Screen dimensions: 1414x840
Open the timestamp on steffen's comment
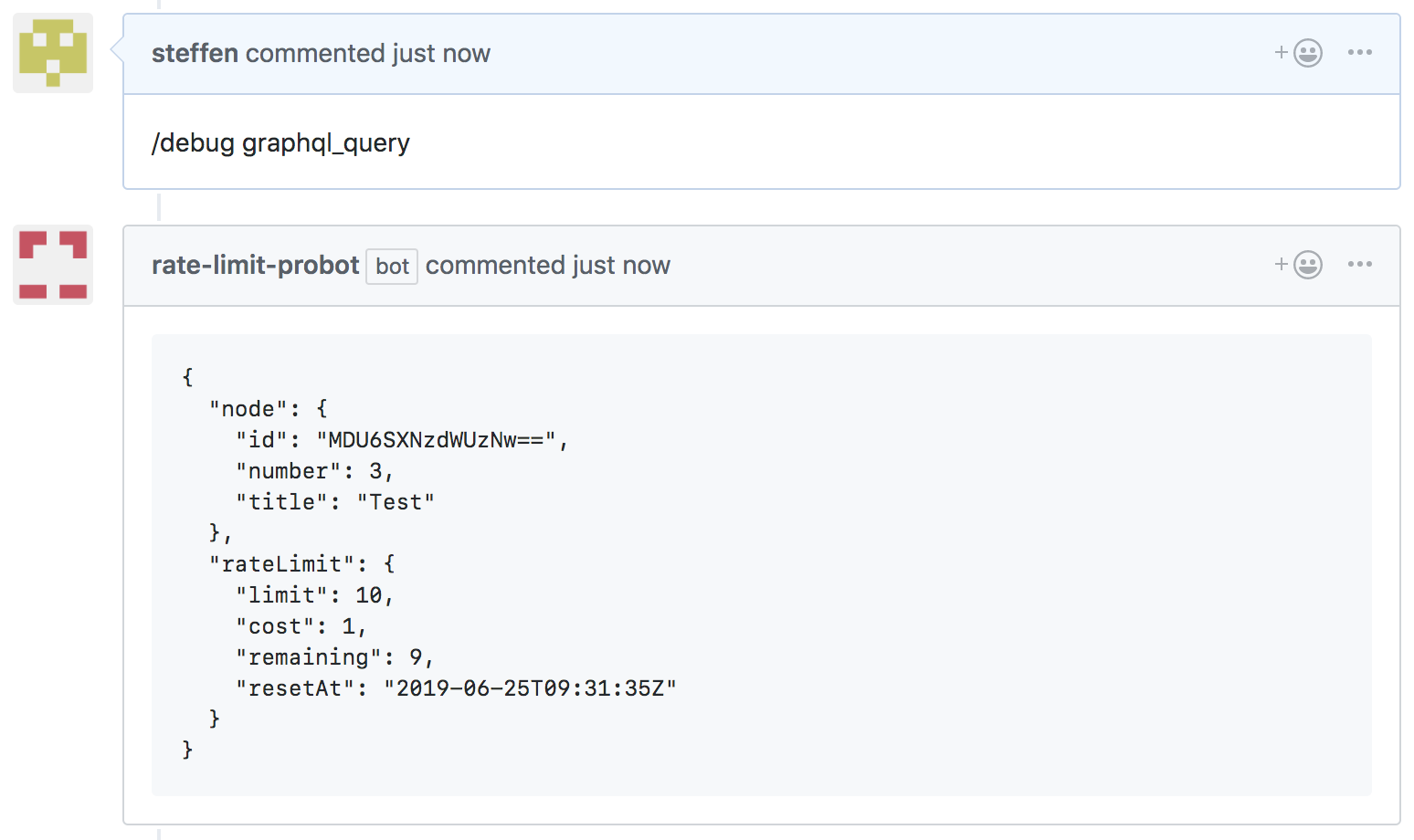441,53
